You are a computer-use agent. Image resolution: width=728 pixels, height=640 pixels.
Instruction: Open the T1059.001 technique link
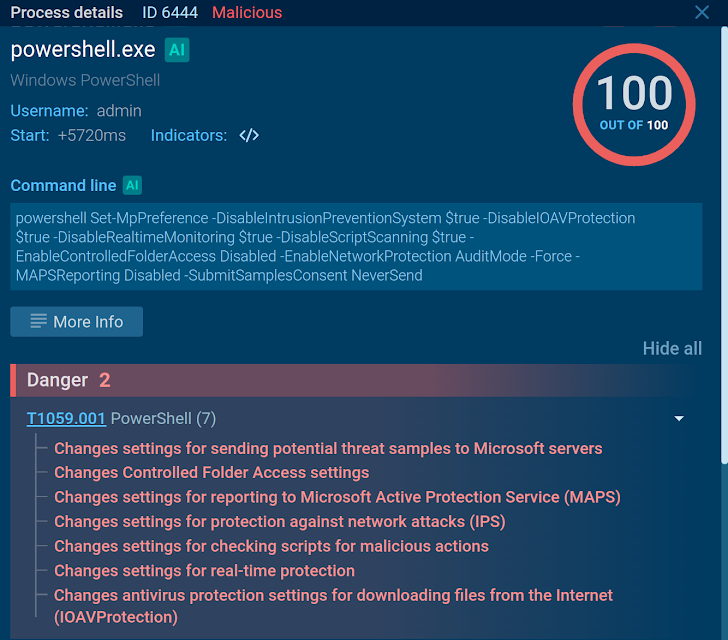(x=66, y=418)
